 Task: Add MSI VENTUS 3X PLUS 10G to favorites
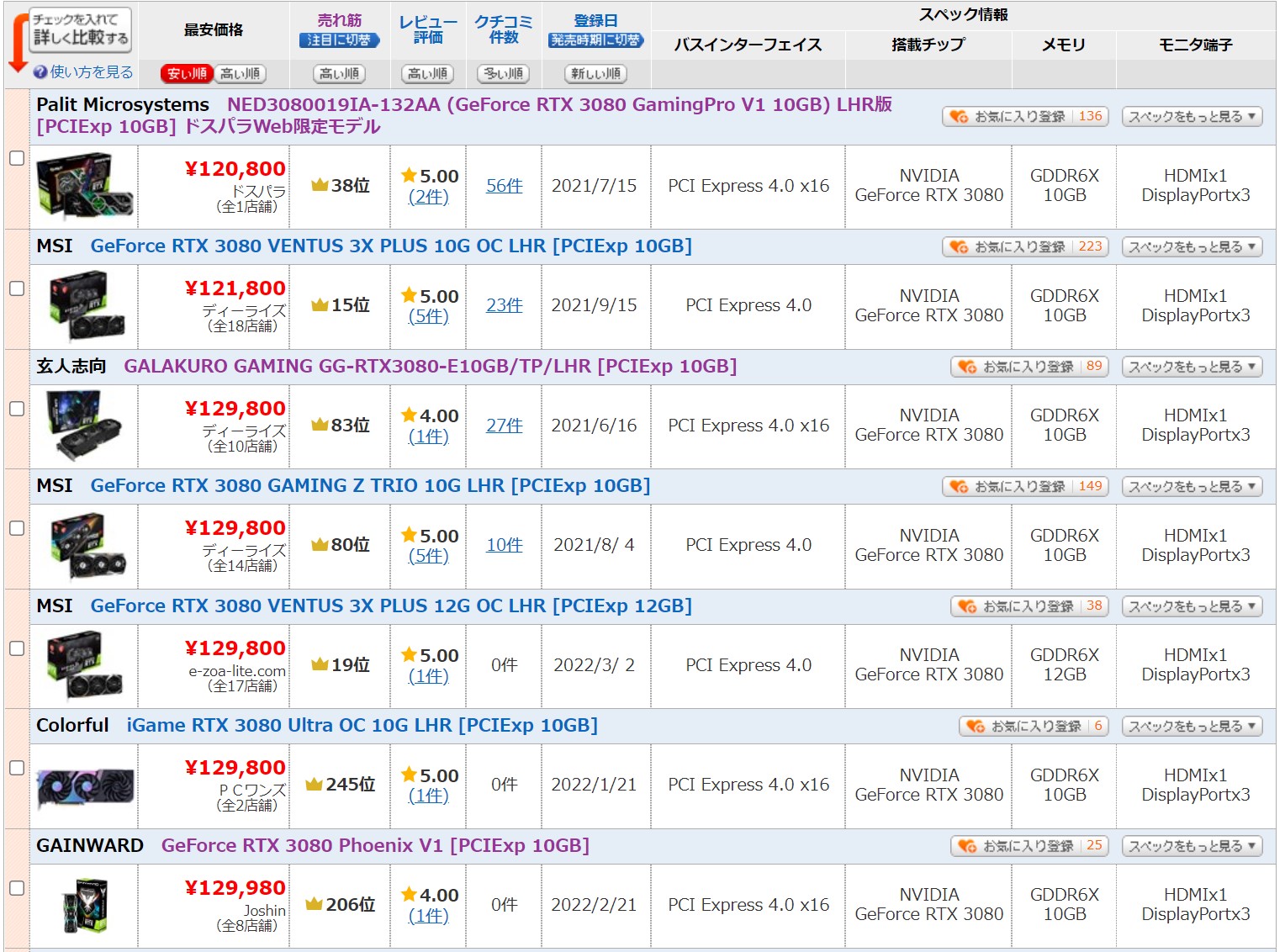click(x=1025, y=247)
